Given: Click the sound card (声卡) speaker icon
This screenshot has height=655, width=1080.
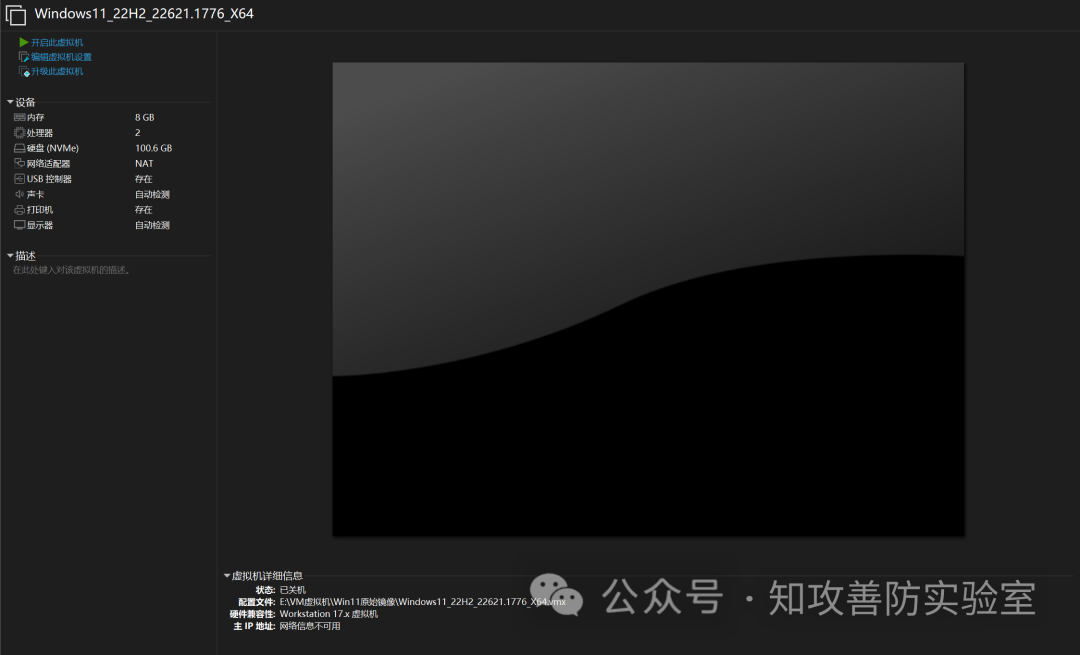Looking at the screenshot, I should pos(19,194).
